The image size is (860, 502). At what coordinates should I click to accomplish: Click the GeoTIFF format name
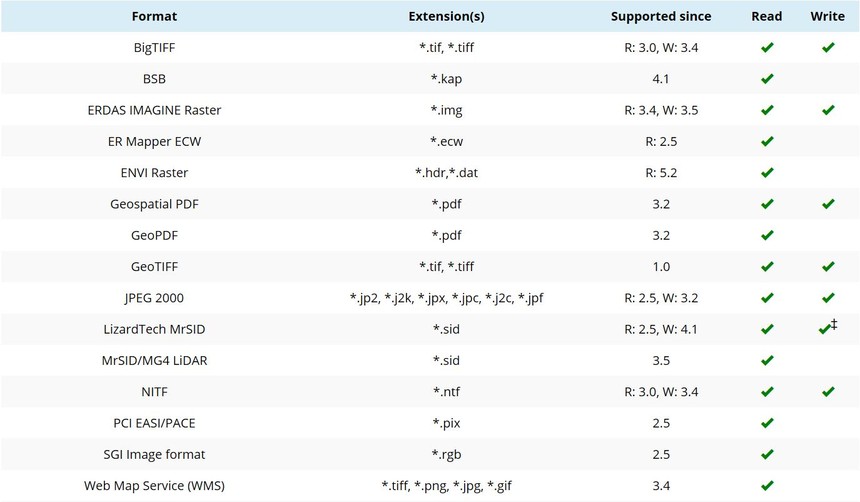coord(154,266)
